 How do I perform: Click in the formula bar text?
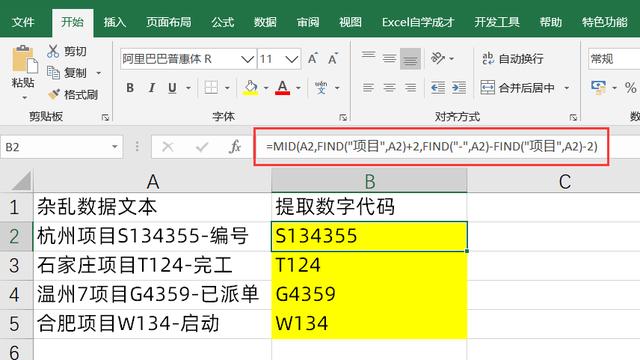[431, 146]
